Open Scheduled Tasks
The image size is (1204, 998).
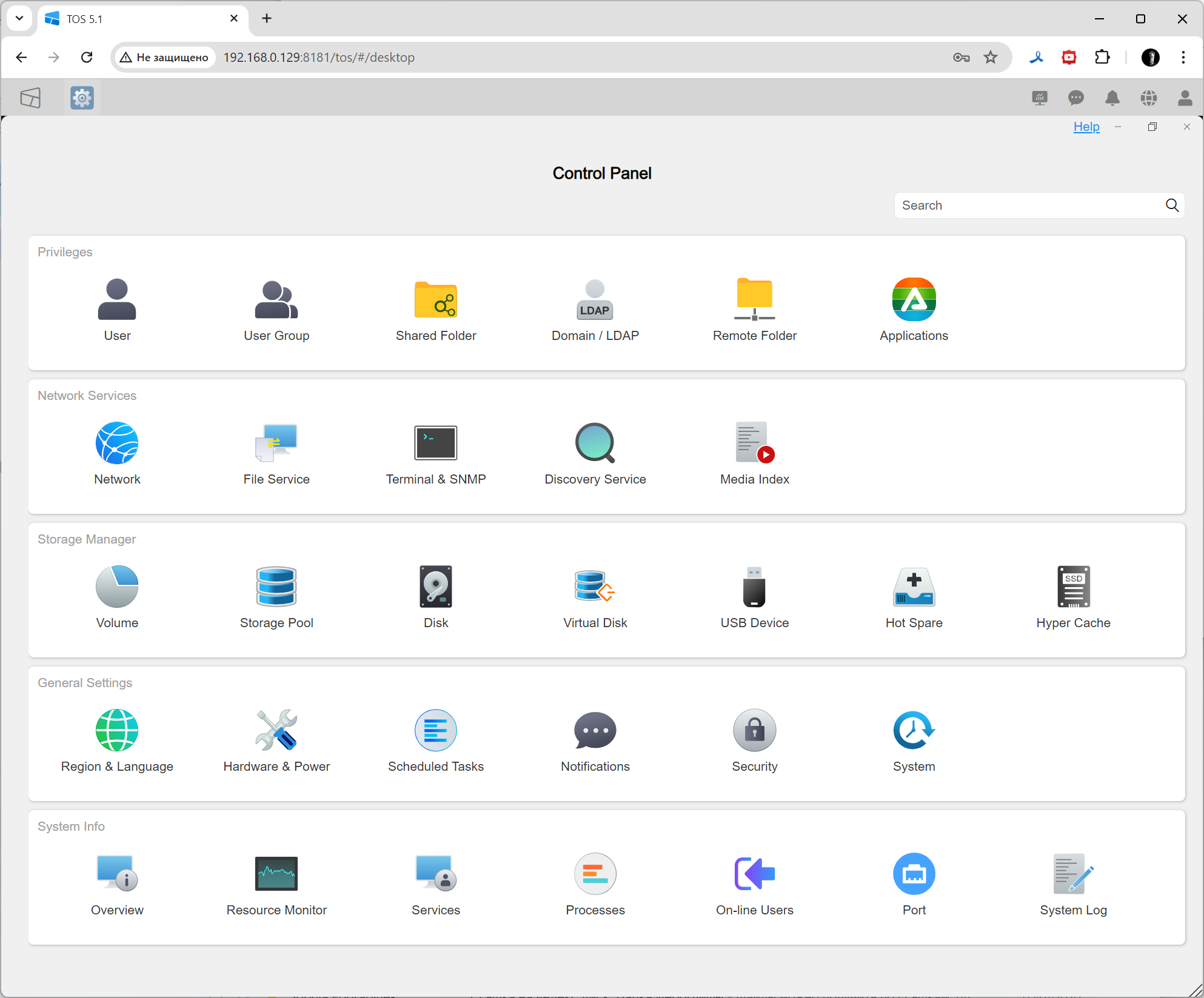[x=435, y=740]
